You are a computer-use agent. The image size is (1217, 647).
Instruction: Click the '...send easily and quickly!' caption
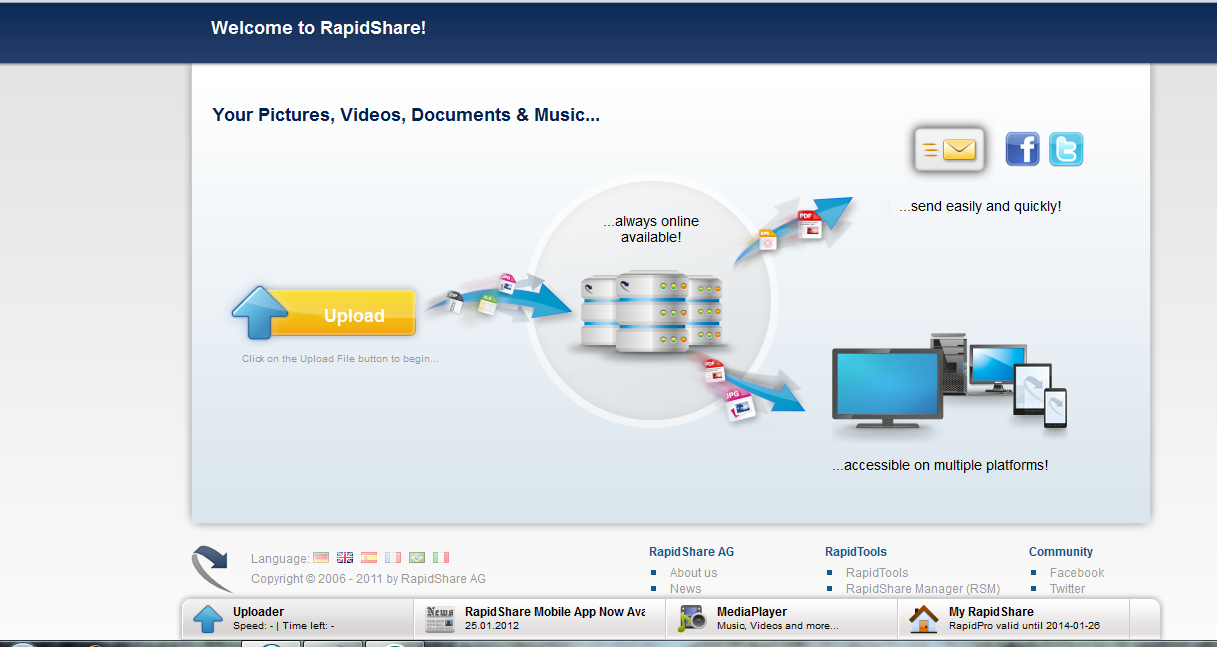pyautogui.click(x=980, y=207)
